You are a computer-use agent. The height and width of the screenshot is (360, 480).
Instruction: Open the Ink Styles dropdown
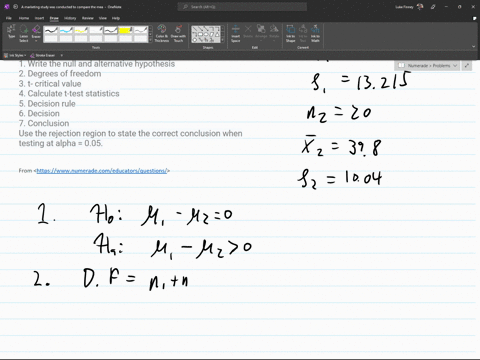(x=15, y=55)
